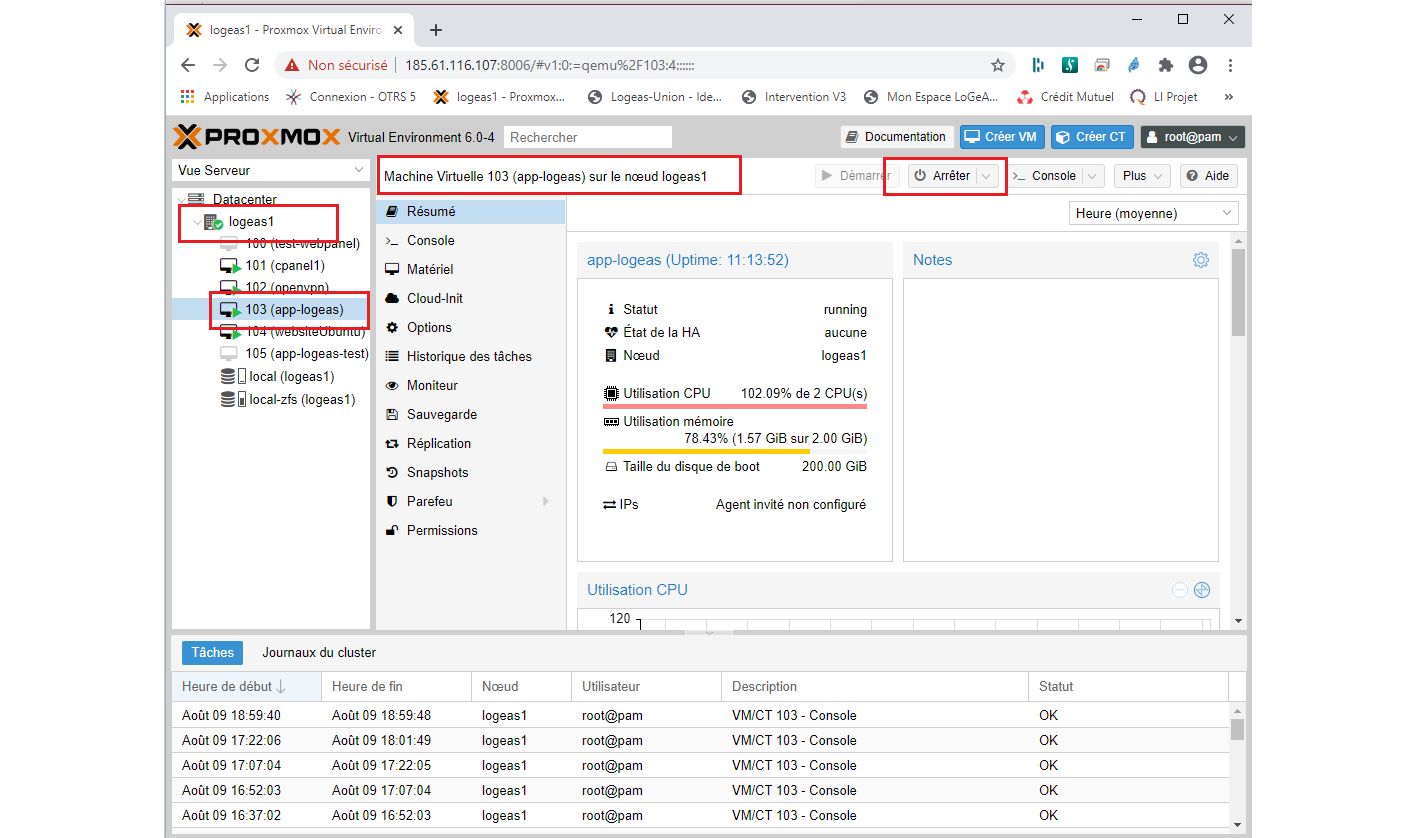Open the browser extensions puzzle icon
The height and width of the screenshot is (838, 1416).
pos(1165,65)
